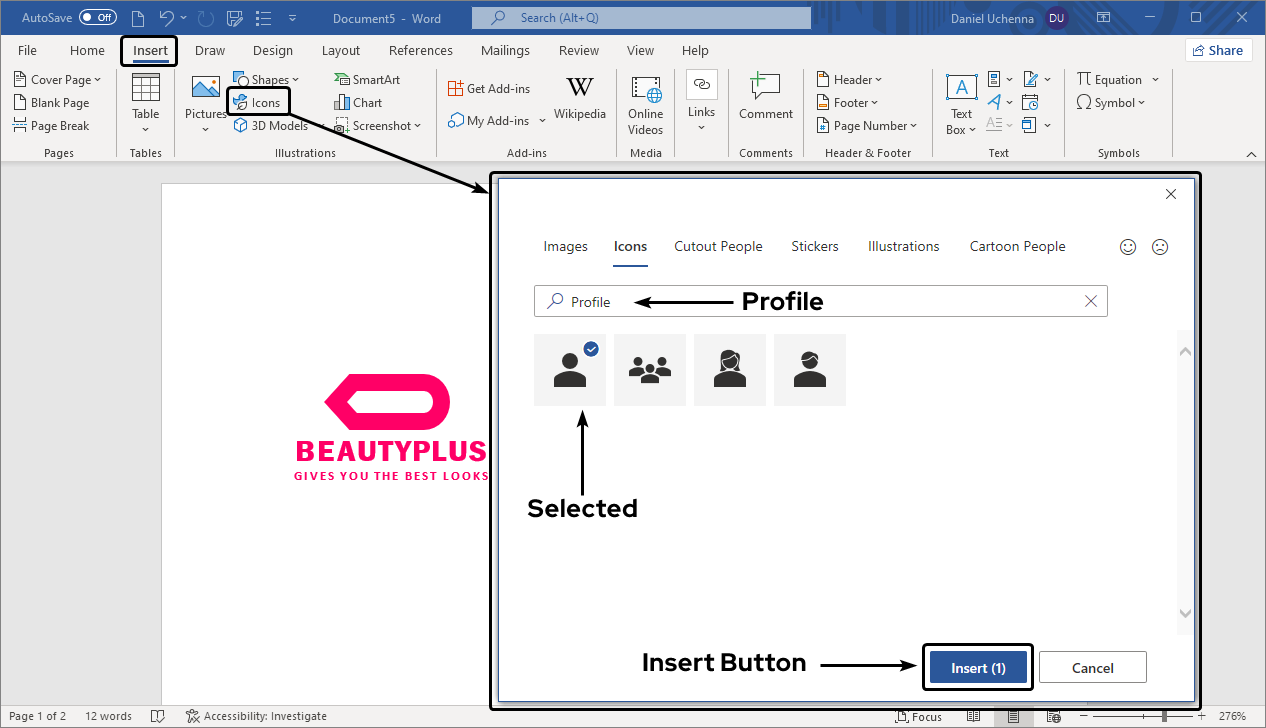Viewport: 1266px width, 728px height.
Task: Deselect the checked single person icon
Action: (x=570, y=370)
